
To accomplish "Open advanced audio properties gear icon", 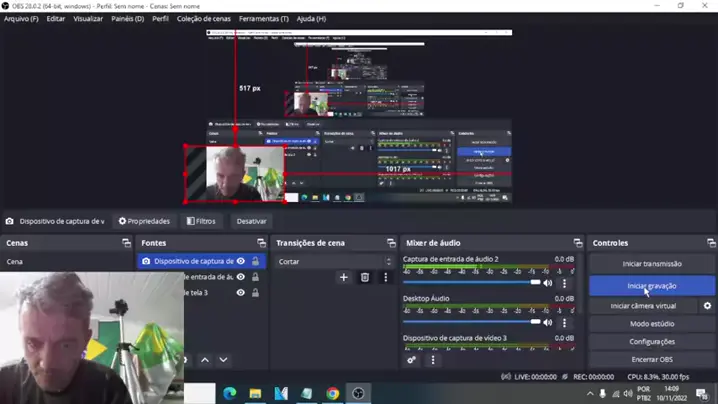I will [x=411, y=360].
